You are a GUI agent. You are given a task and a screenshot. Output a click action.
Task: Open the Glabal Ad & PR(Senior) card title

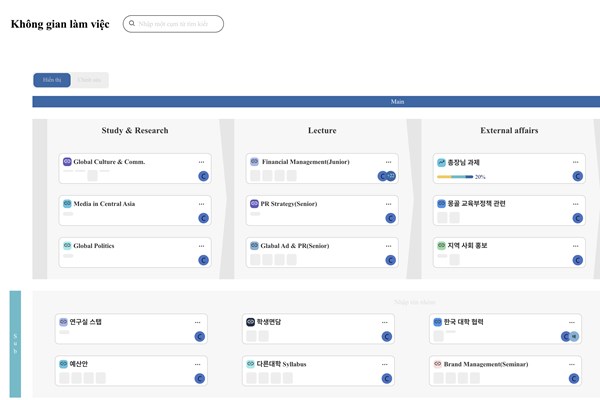pos(295,246)
